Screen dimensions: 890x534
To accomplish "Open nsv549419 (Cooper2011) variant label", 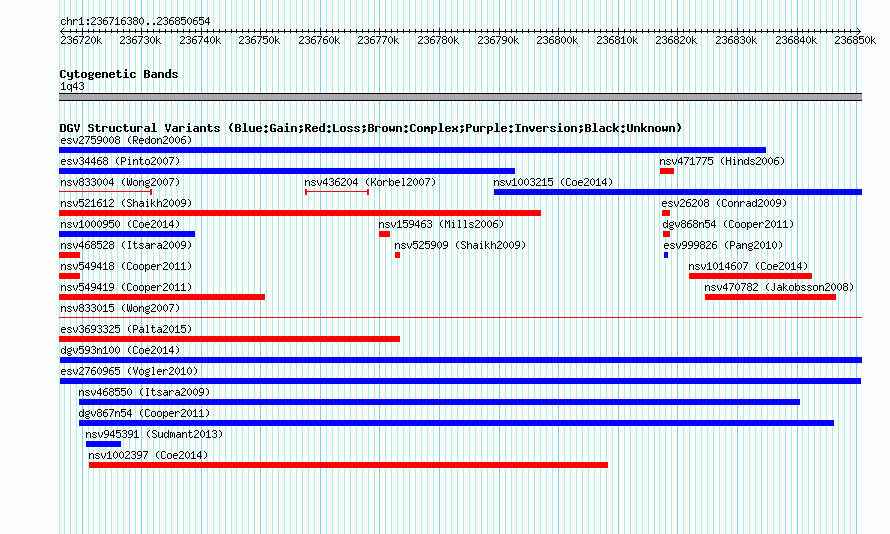I will pos(126,287).
